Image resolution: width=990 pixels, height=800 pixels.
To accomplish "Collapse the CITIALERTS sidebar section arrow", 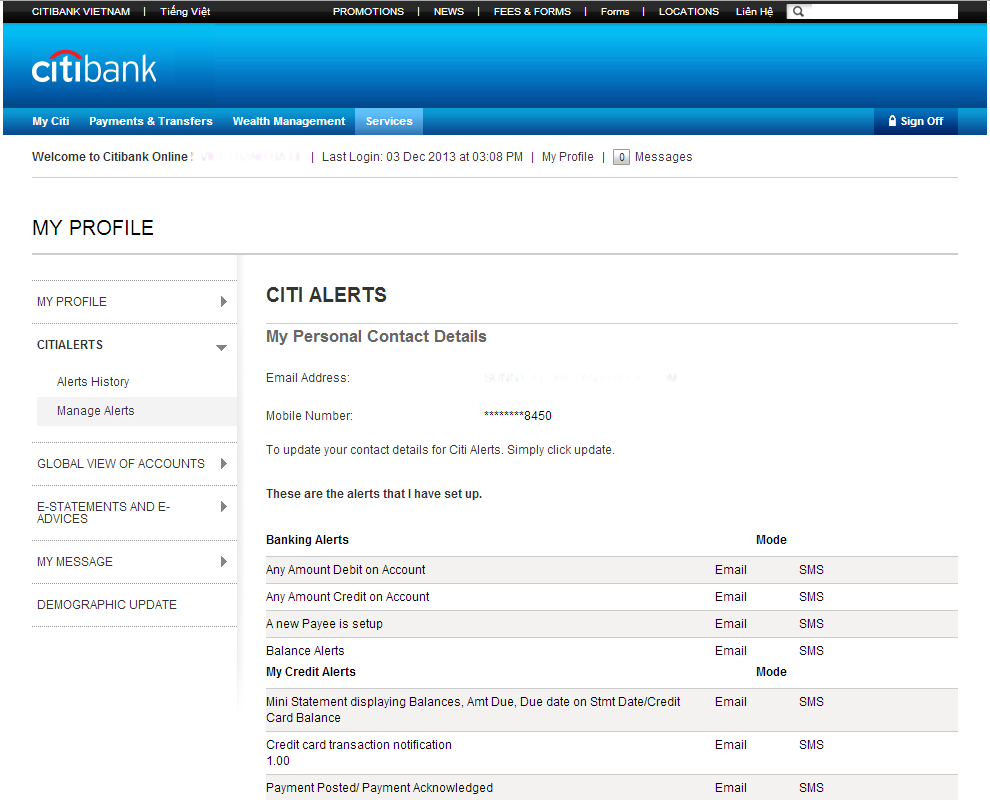I will [x=221, y=348].
